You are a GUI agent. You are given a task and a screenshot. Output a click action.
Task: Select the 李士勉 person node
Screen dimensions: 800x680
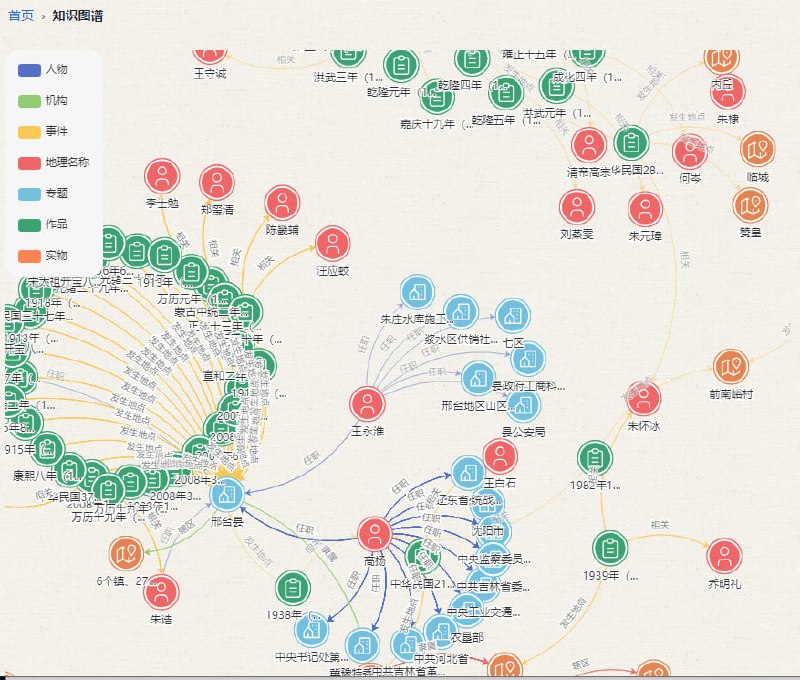[161, 176]
